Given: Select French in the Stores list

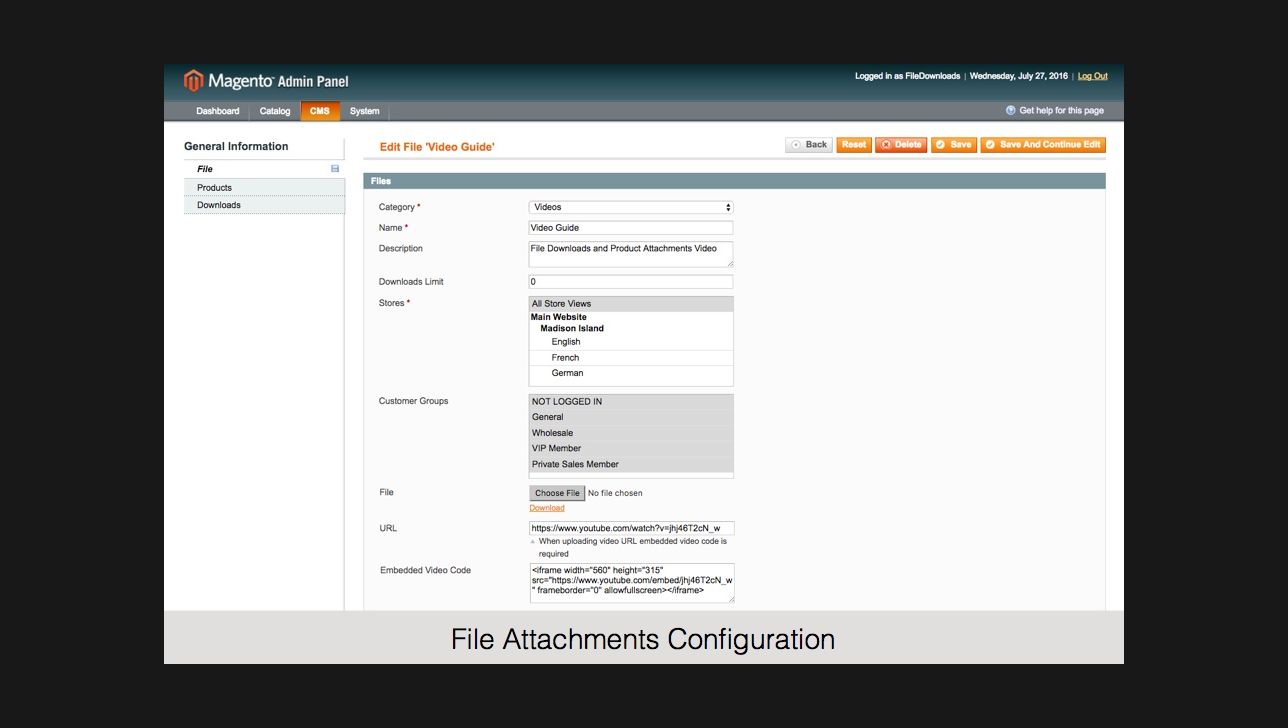Looking at the screenshot, I should (x=565, y=358).
